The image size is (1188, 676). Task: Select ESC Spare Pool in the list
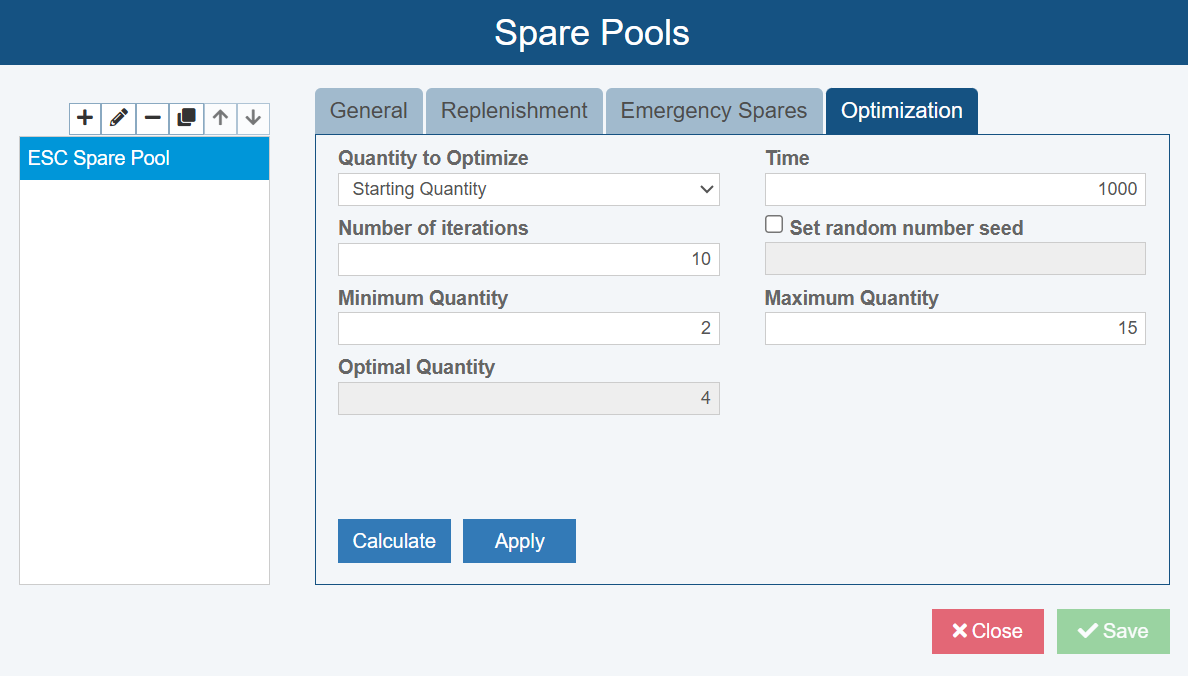coord(144,158)
